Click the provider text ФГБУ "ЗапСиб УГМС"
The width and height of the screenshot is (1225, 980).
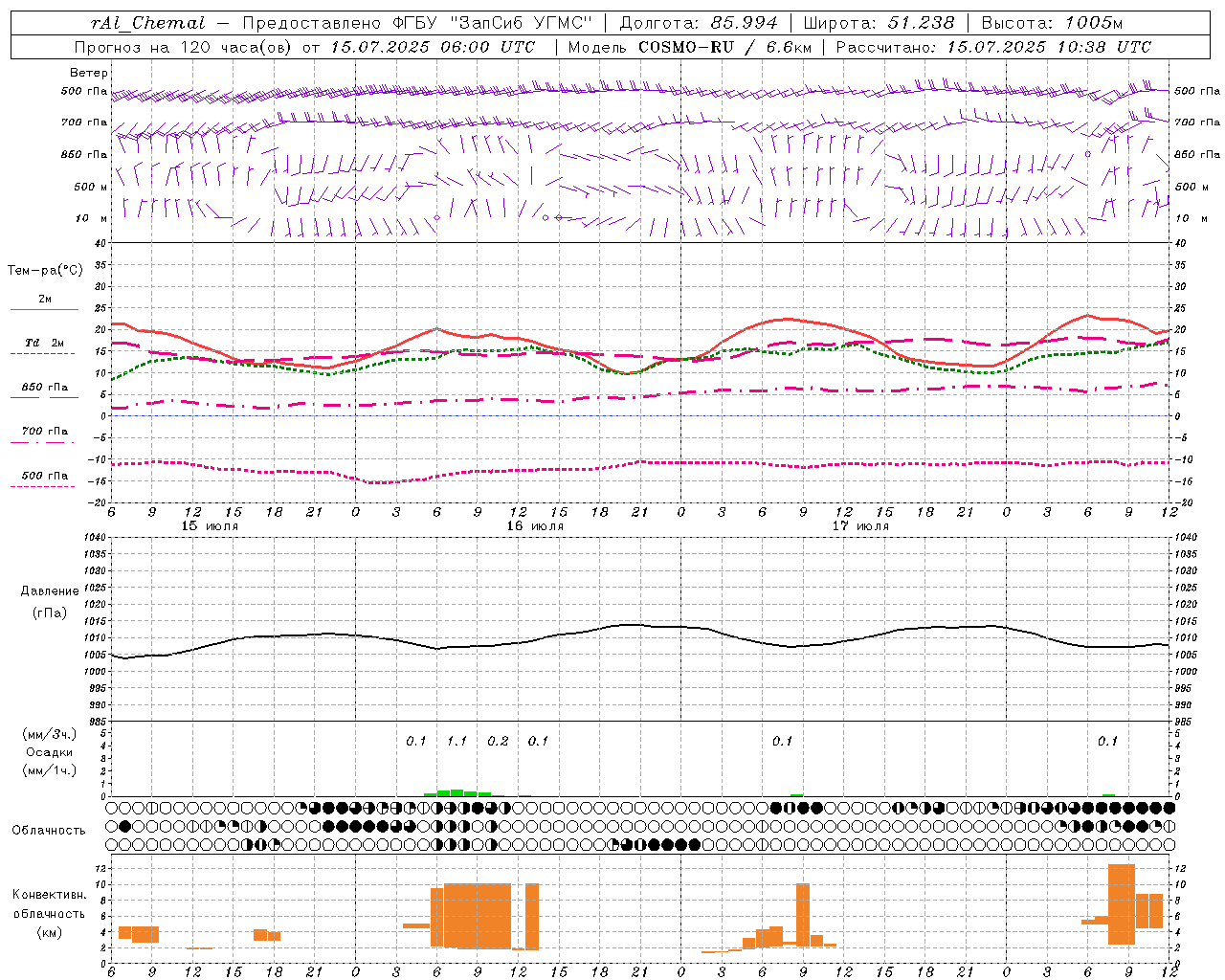click(x=492, y=23)
